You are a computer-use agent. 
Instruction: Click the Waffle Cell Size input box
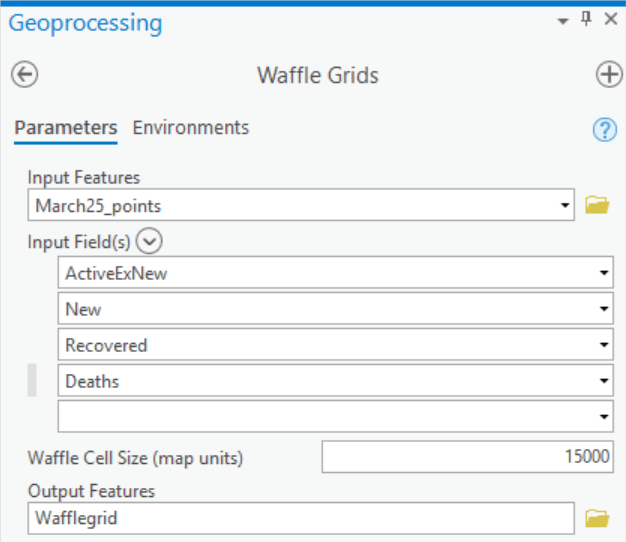[x=467, y=457]
